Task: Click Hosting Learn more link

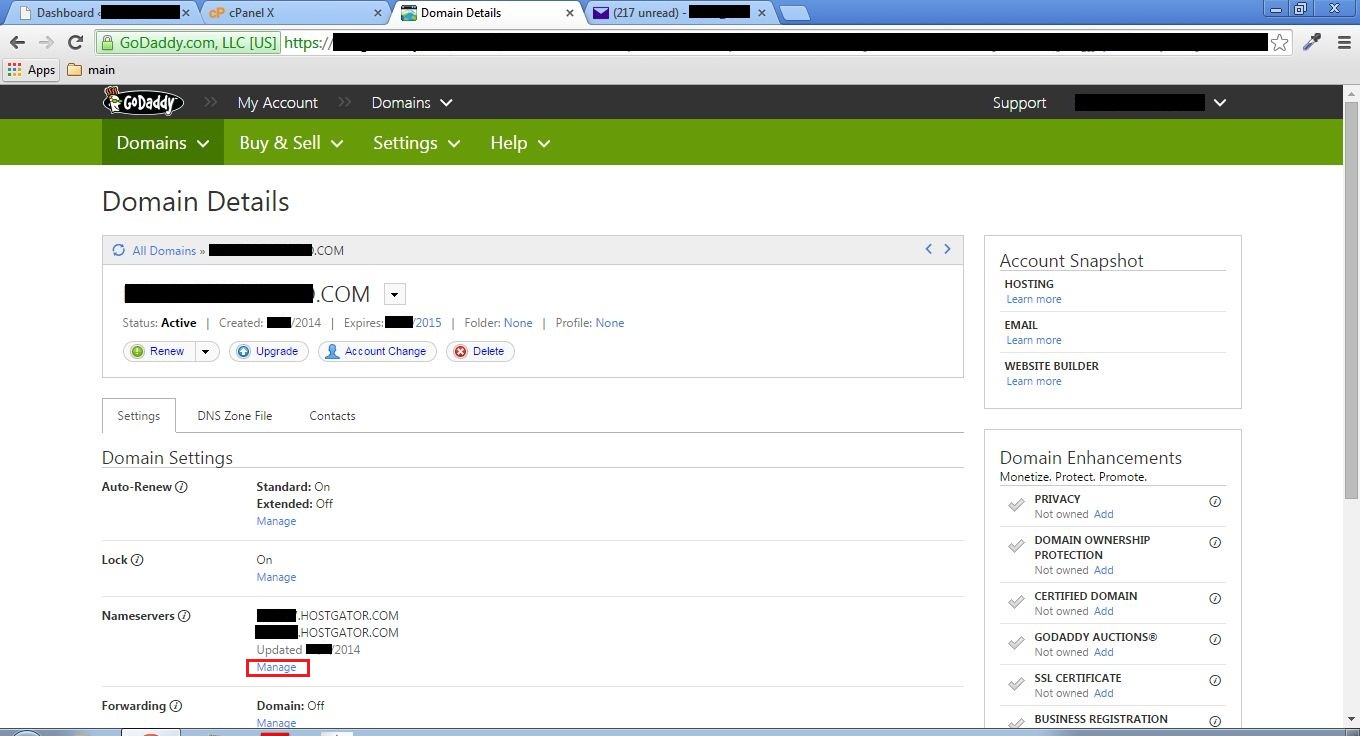Action: [1034, 299]
